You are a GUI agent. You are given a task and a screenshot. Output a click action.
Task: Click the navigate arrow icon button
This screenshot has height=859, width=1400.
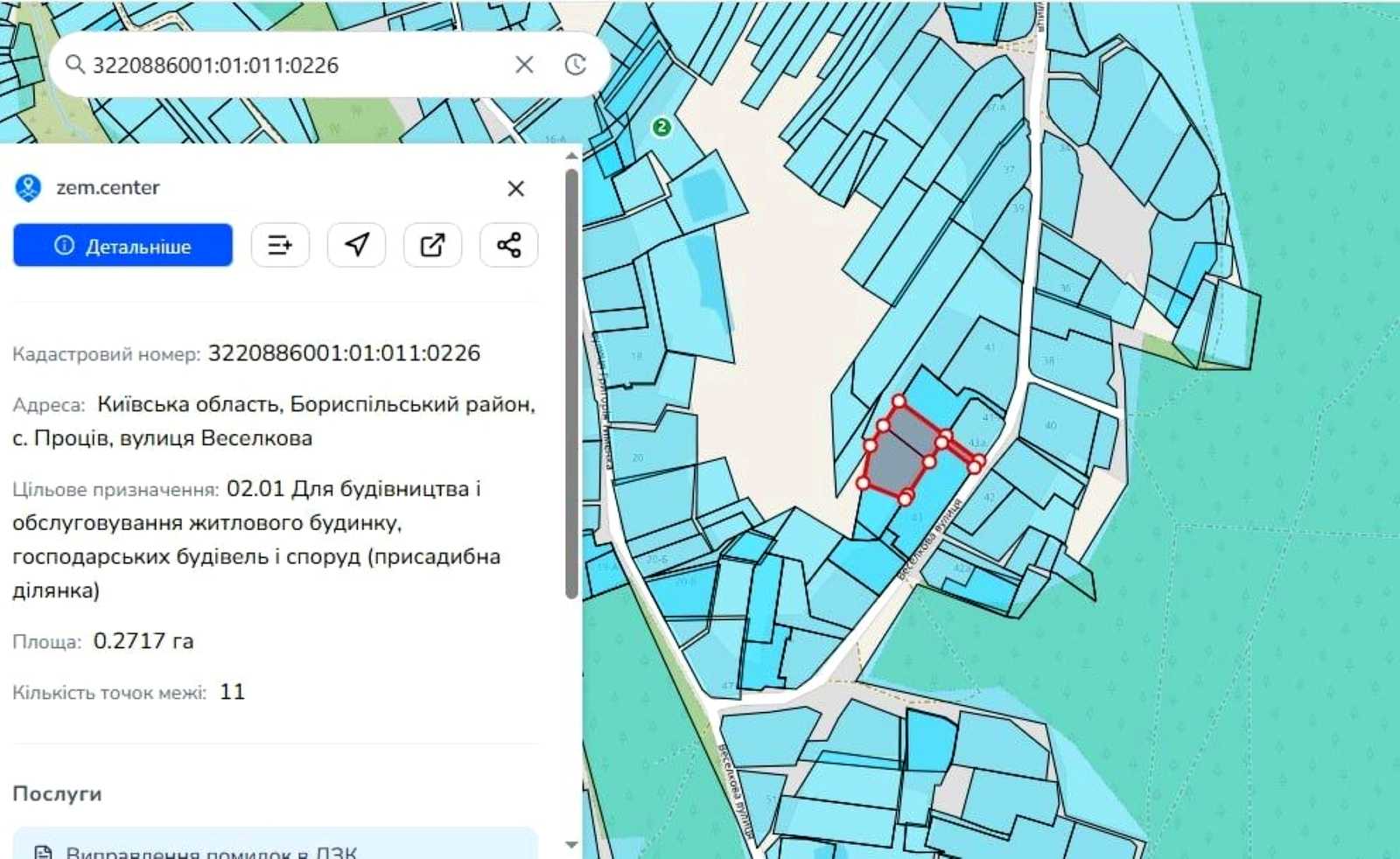click(356, 245)
